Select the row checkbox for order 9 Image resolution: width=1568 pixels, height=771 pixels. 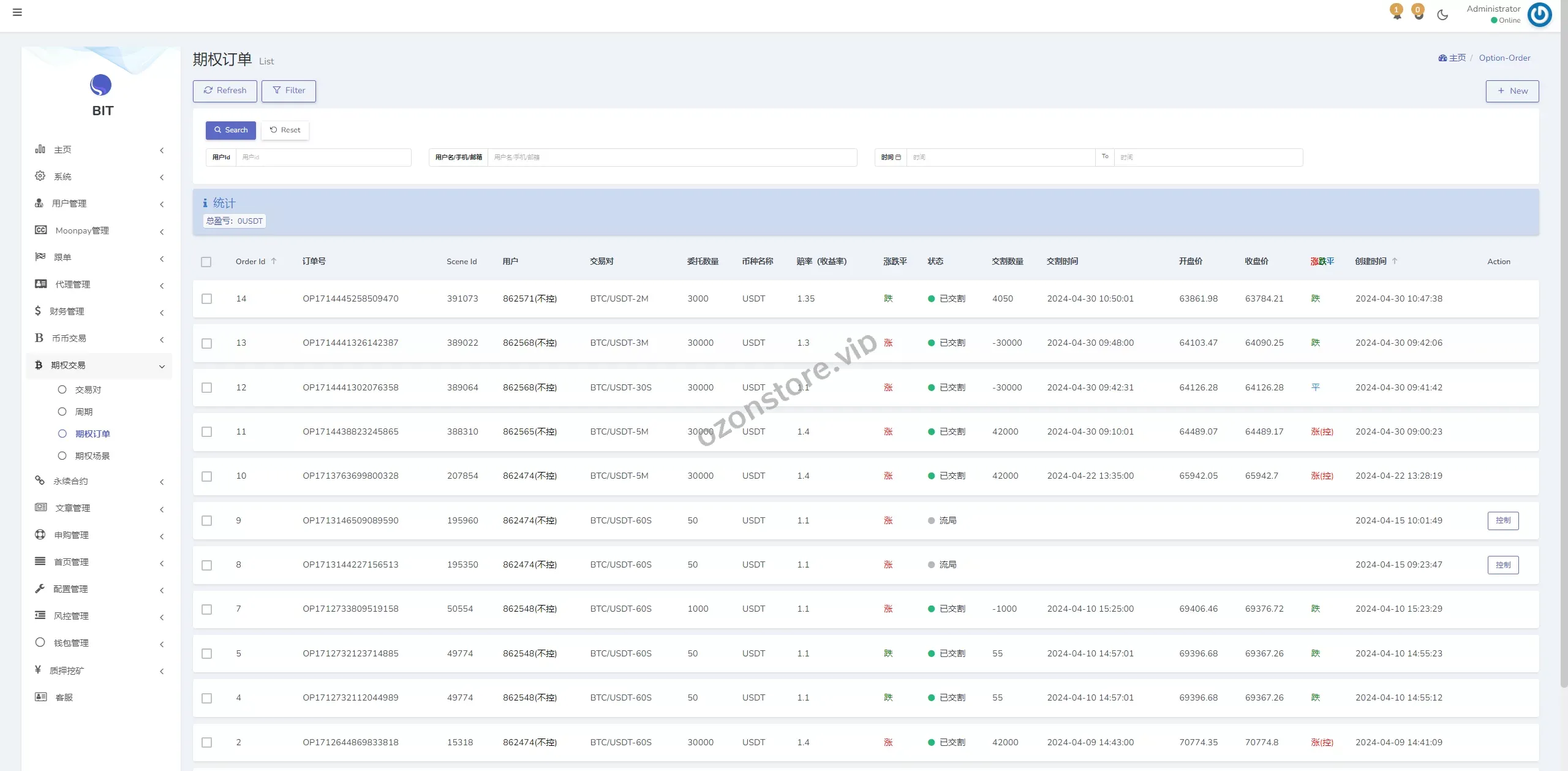pos(207,521)
